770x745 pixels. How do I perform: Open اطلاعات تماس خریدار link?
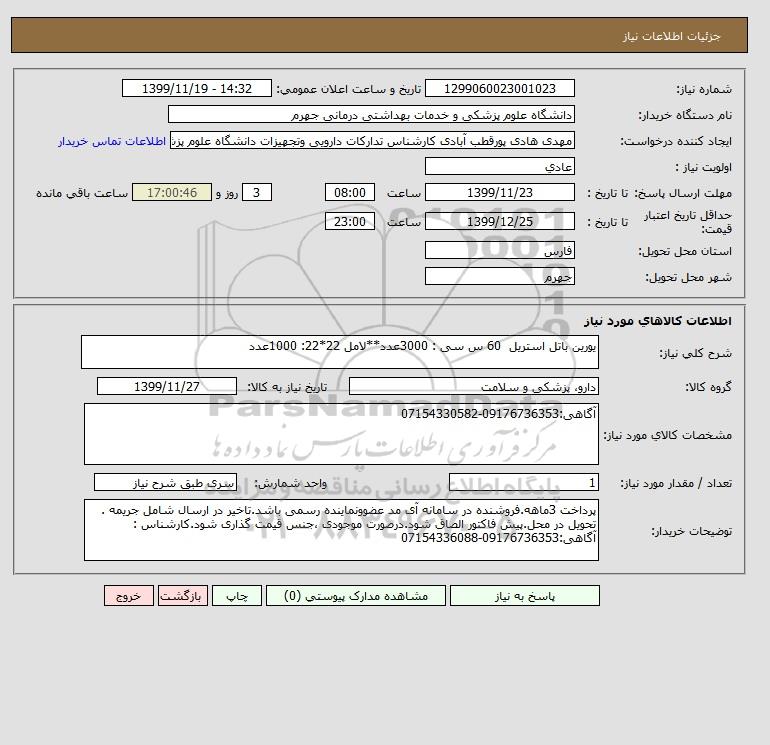(112, 141)
